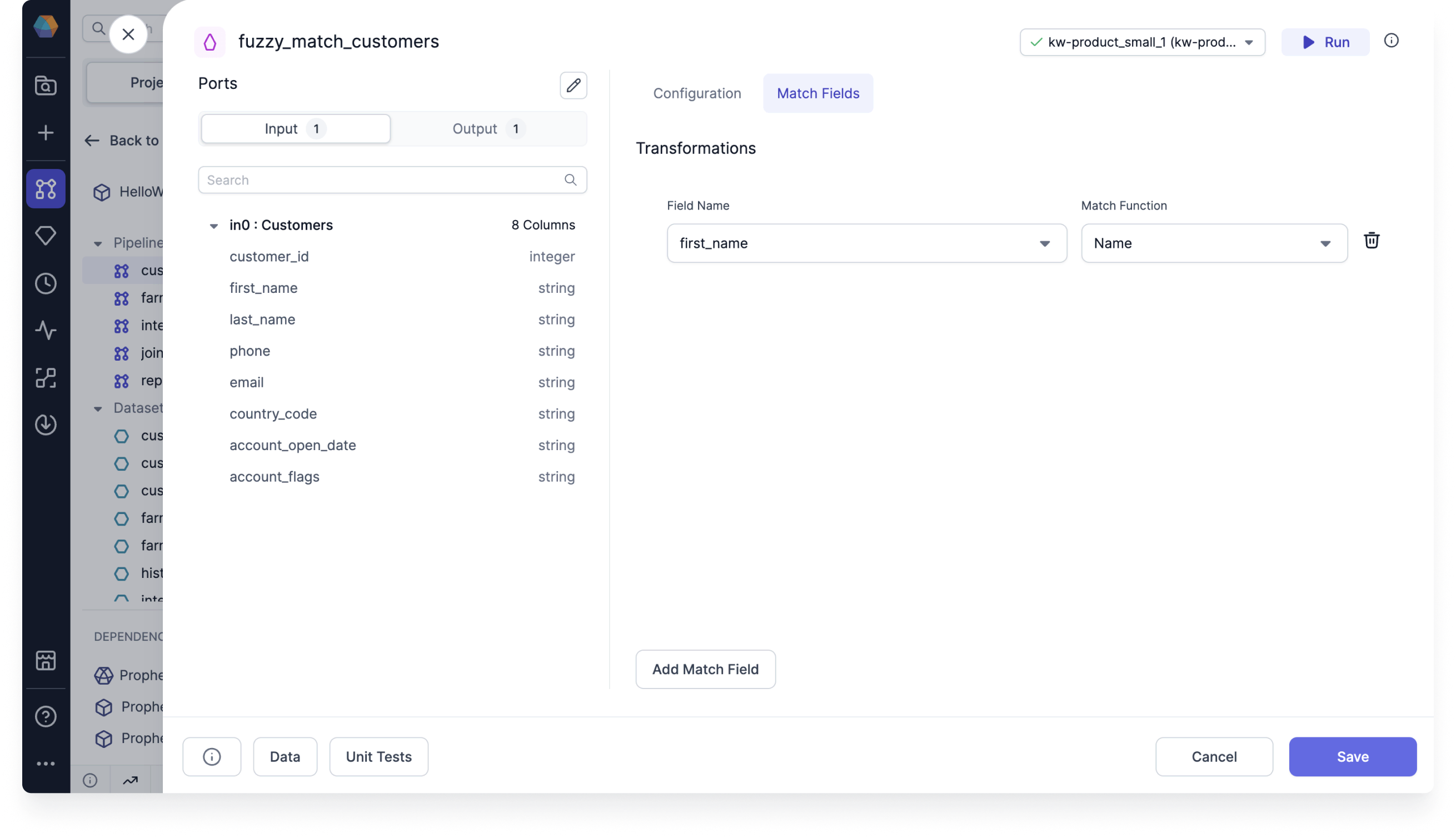Click the search icon in ports panel
This screenshot has height=838, width=1456.
tap(571, 180)
